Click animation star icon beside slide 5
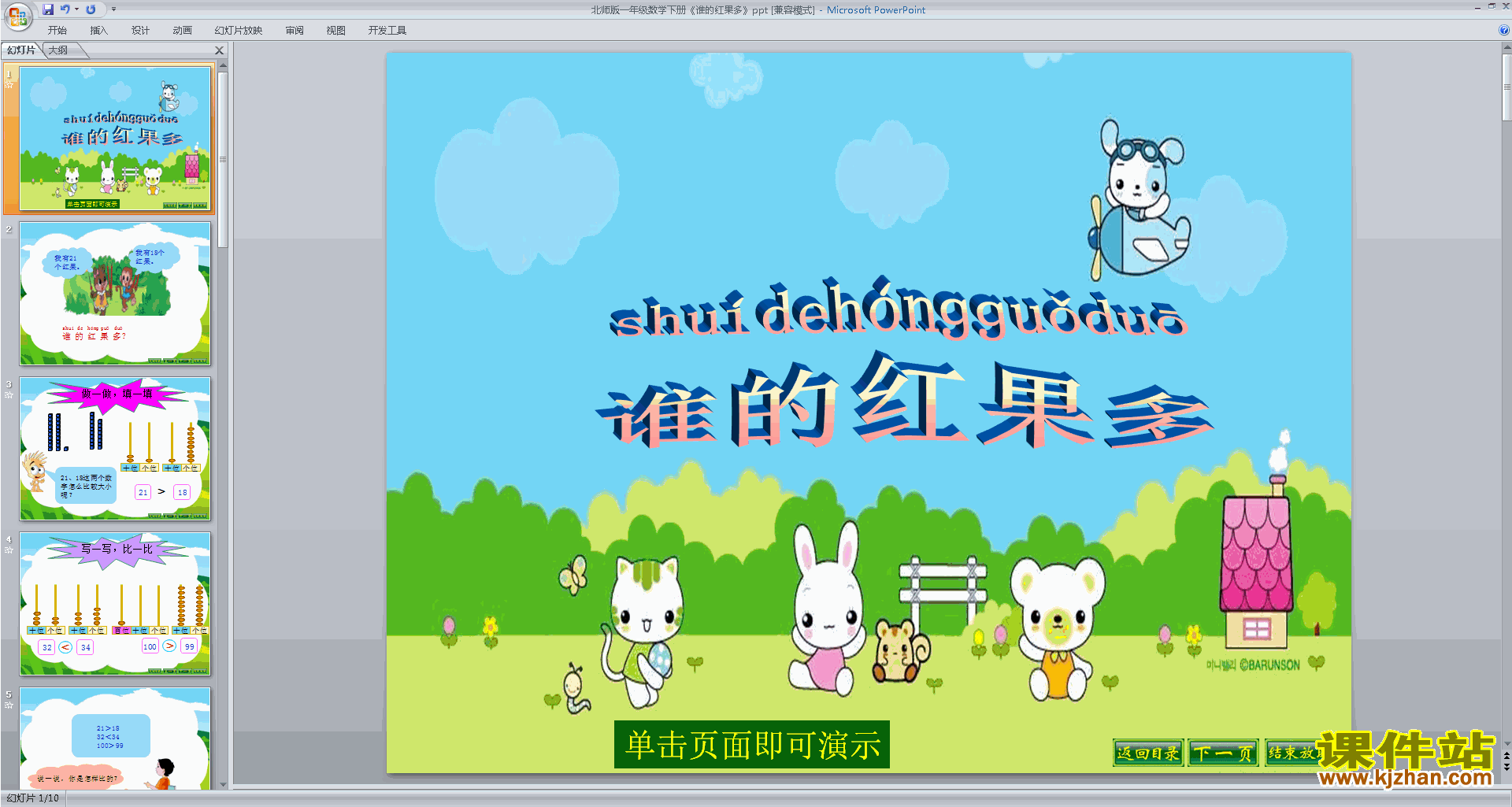 9,705
